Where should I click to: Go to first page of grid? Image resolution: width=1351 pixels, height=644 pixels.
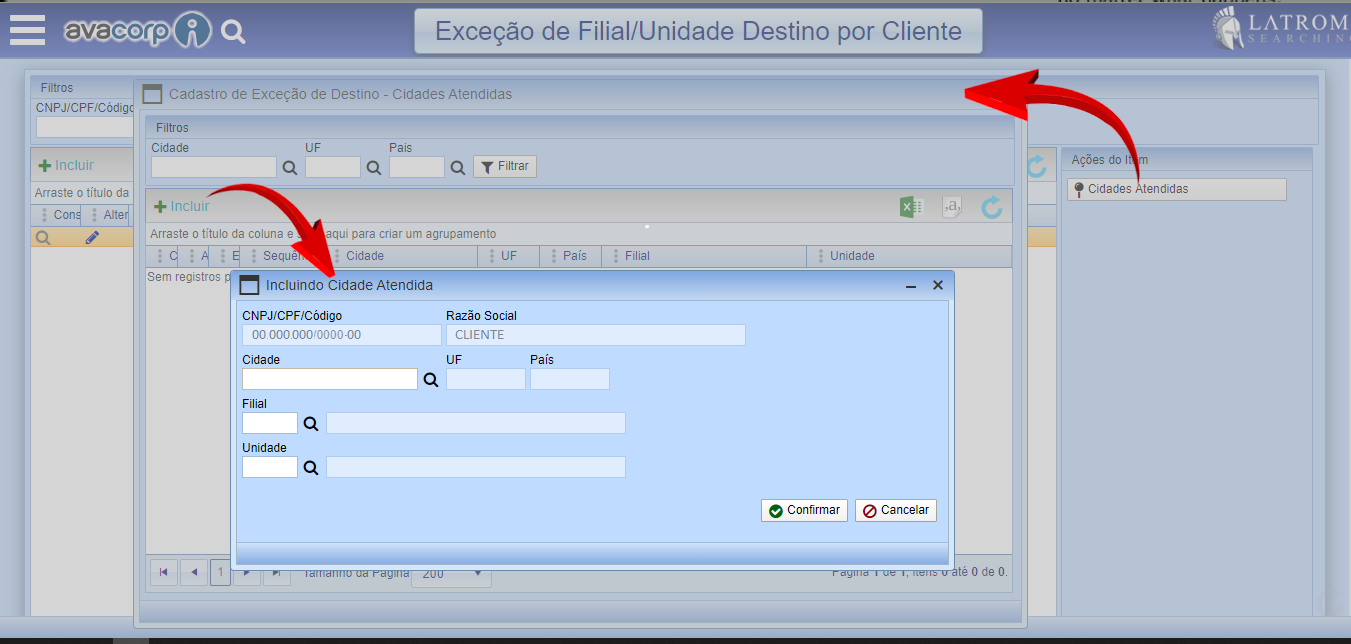pos(163,573)
